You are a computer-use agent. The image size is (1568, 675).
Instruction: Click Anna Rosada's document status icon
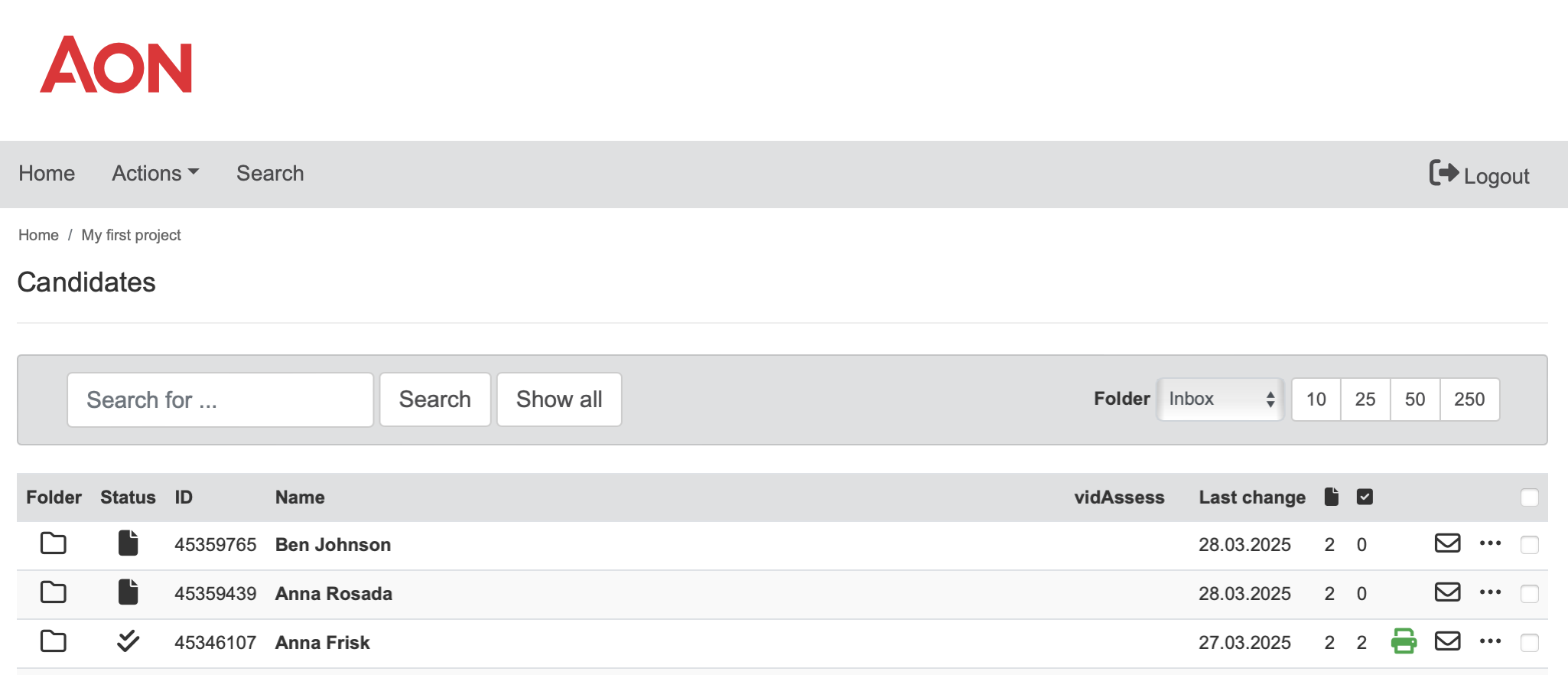pyautogui.click(x=128, y=592)
